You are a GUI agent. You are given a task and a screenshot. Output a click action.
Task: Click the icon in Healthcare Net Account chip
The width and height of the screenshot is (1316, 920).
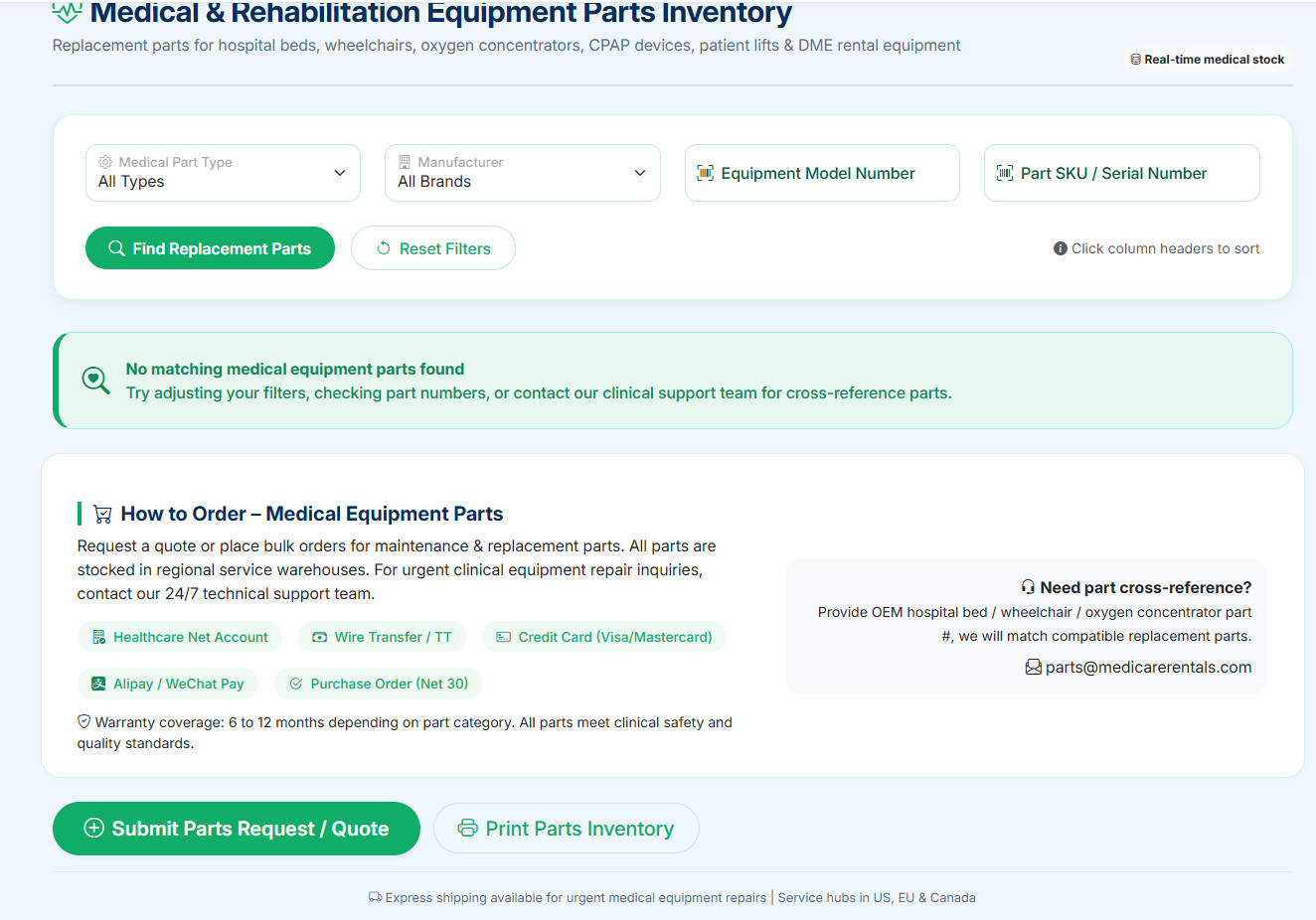tap(99, 637)
